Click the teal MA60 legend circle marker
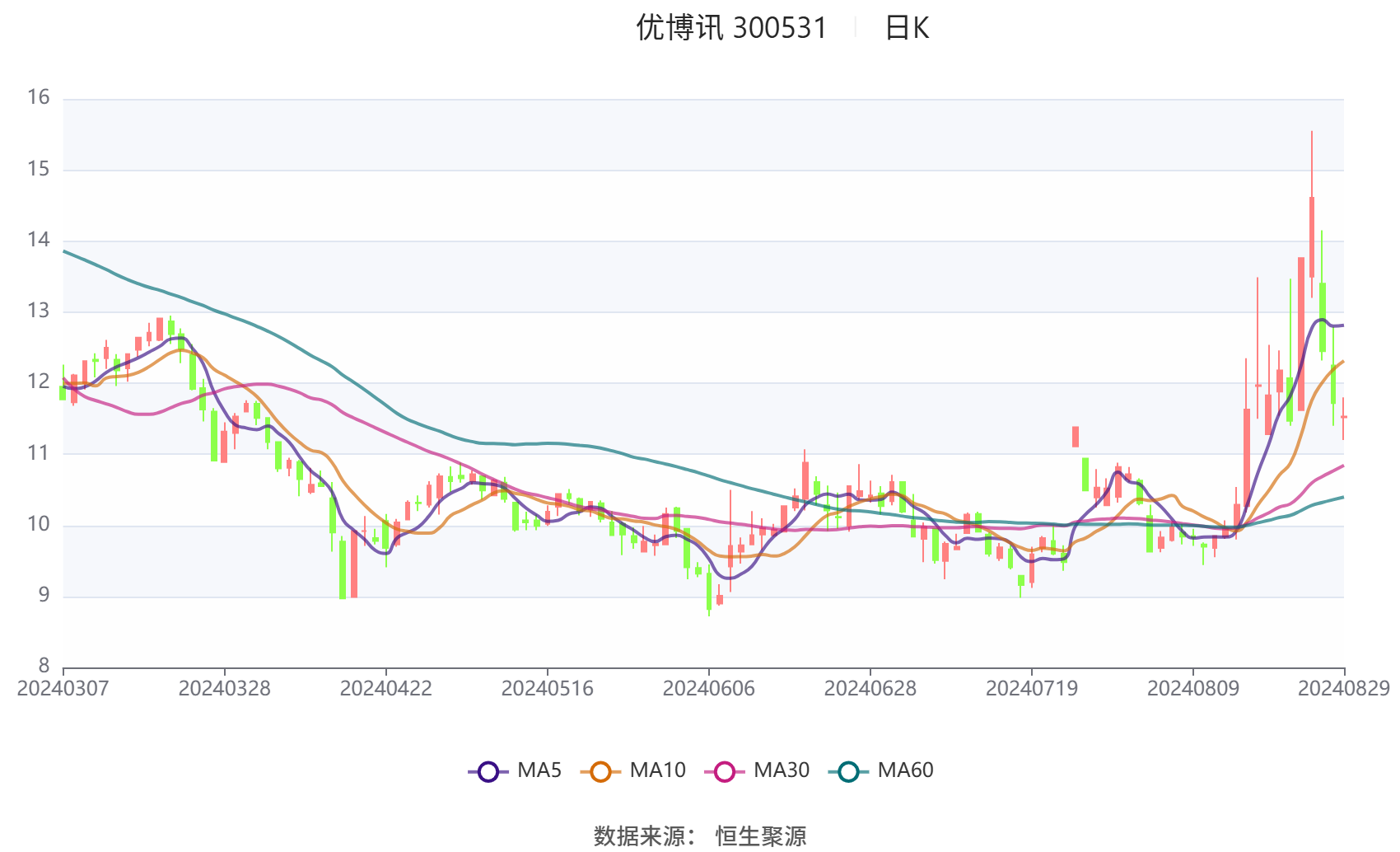The height and width of the screenshot is (852, 1400). (x=848, y=771)
